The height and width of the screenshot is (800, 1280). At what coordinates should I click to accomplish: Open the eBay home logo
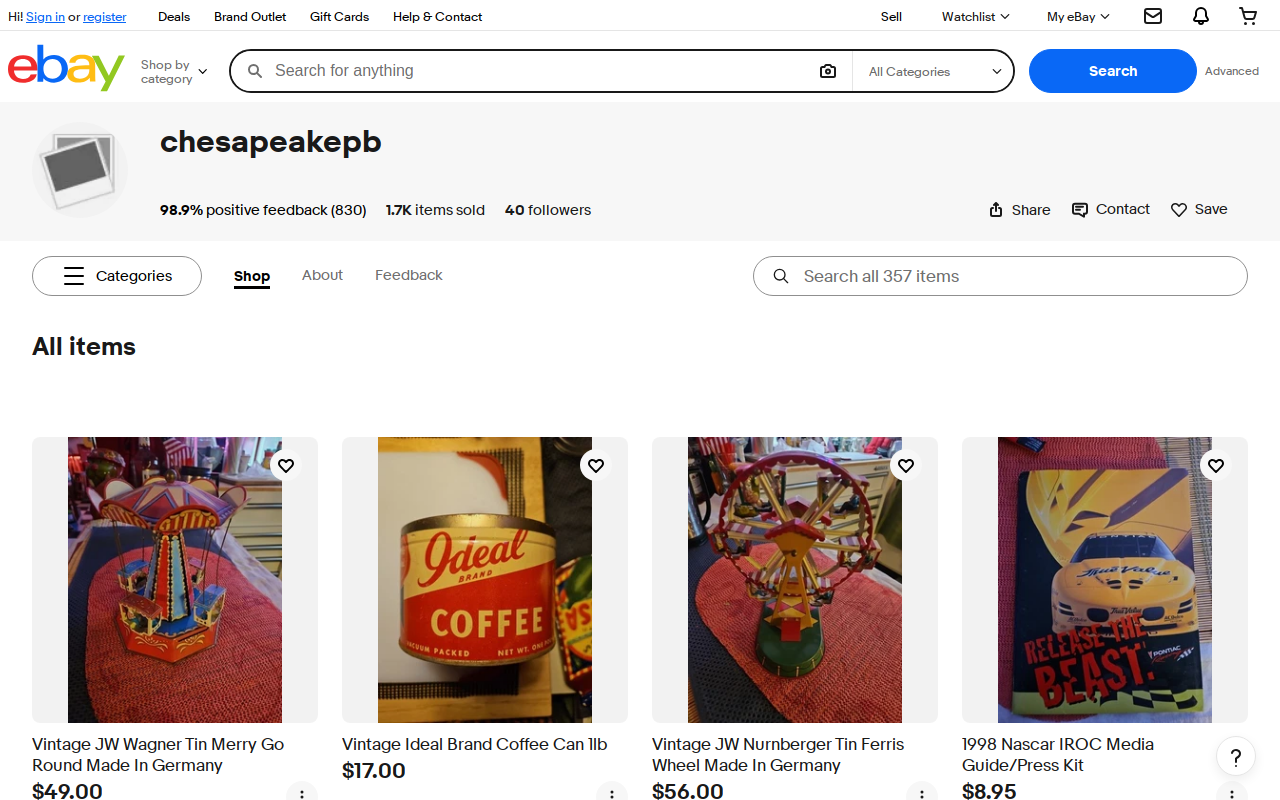(x=66, y=68)
